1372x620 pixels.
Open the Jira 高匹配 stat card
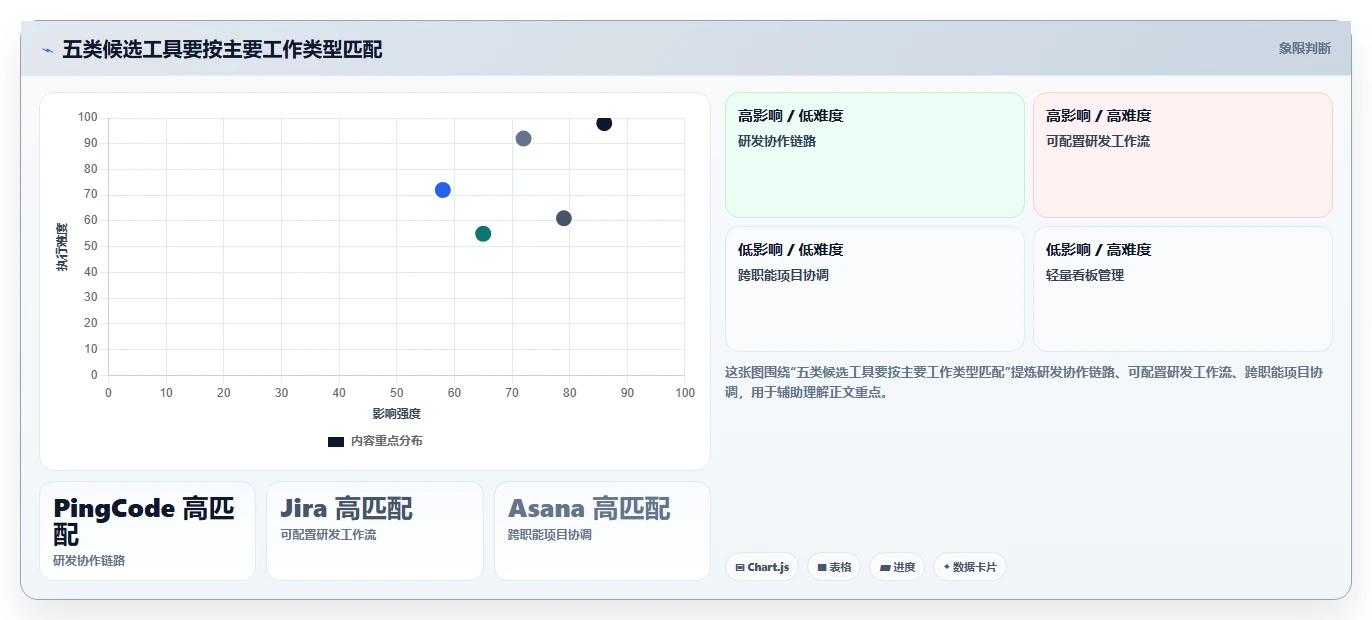coord(375,531)
